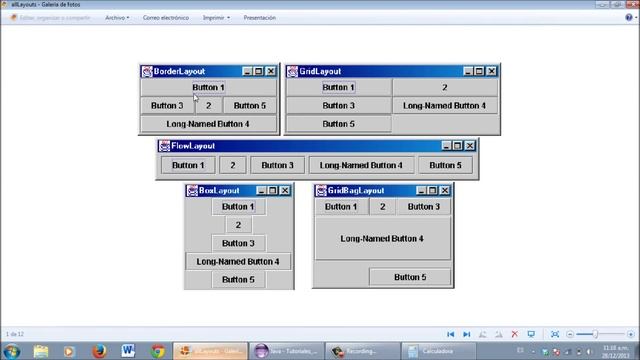Zoom in with the plus icon
Image resolution: width=640 pixels, height=360 pixels.
pos(631,334)
